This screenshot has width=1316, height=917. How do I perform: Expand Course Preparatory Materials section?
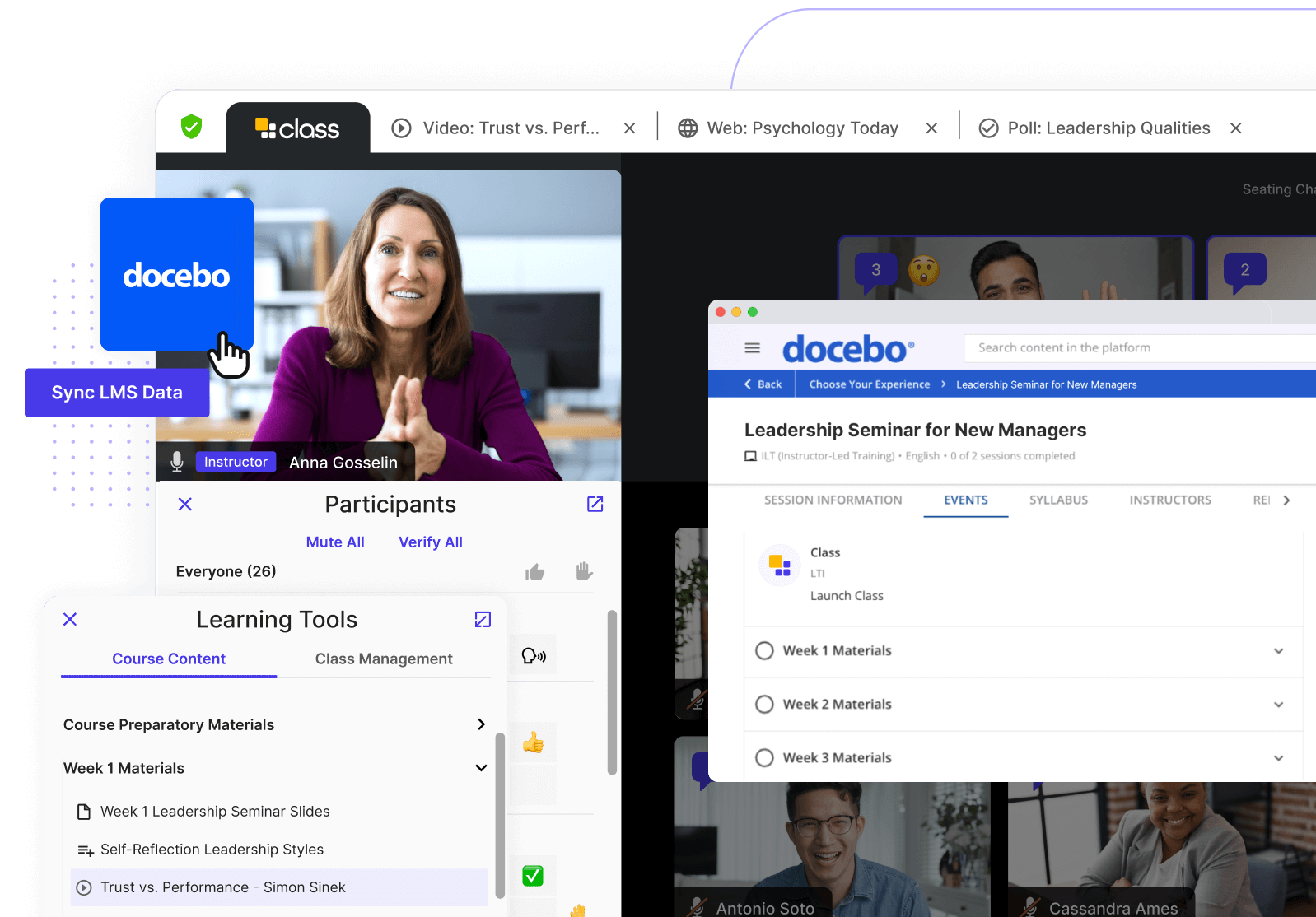[481, 724]
